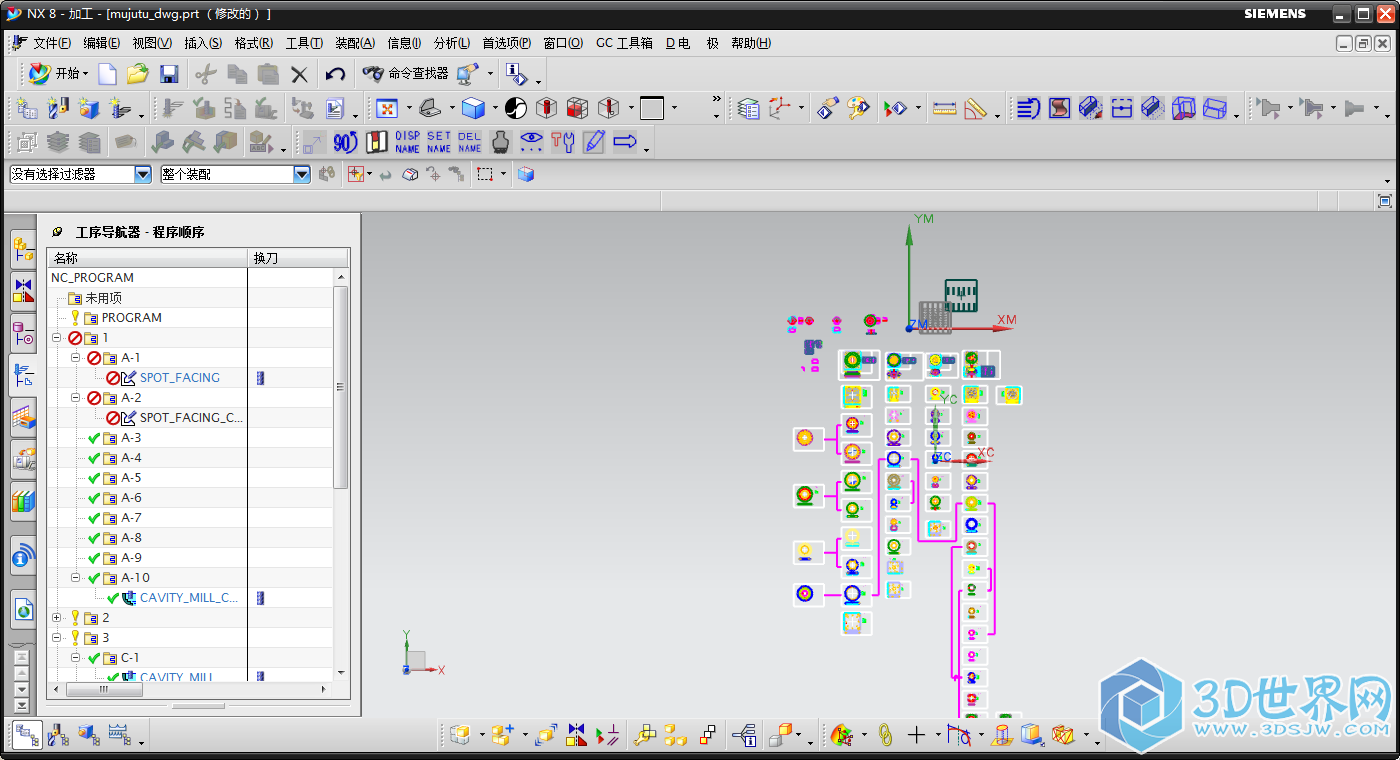
Task: Select the PROGRAM item in navigator
Action: point(131,318)
